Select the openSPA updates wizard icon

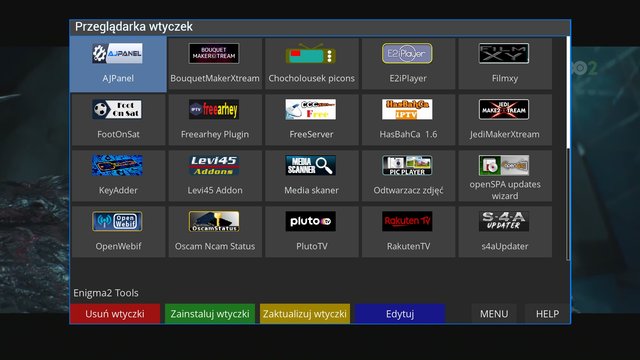tap(504, 165)
